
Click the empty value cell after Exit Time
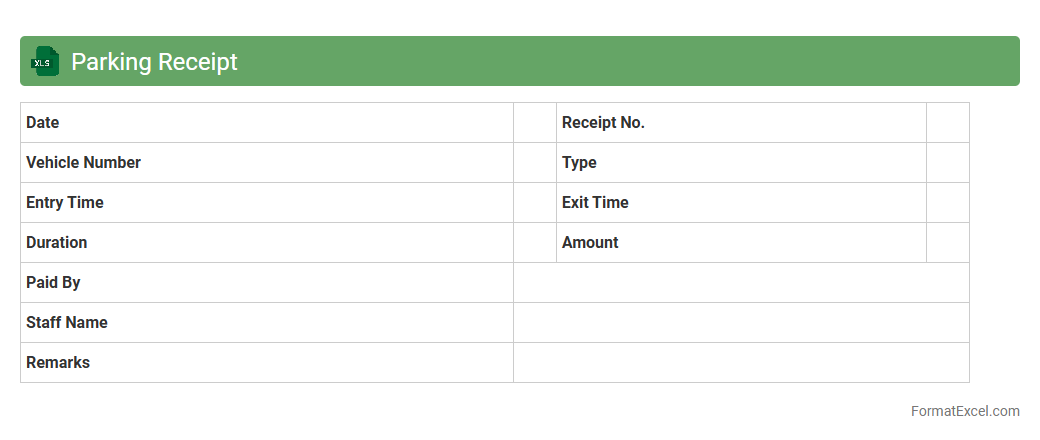tap(948, 203)
